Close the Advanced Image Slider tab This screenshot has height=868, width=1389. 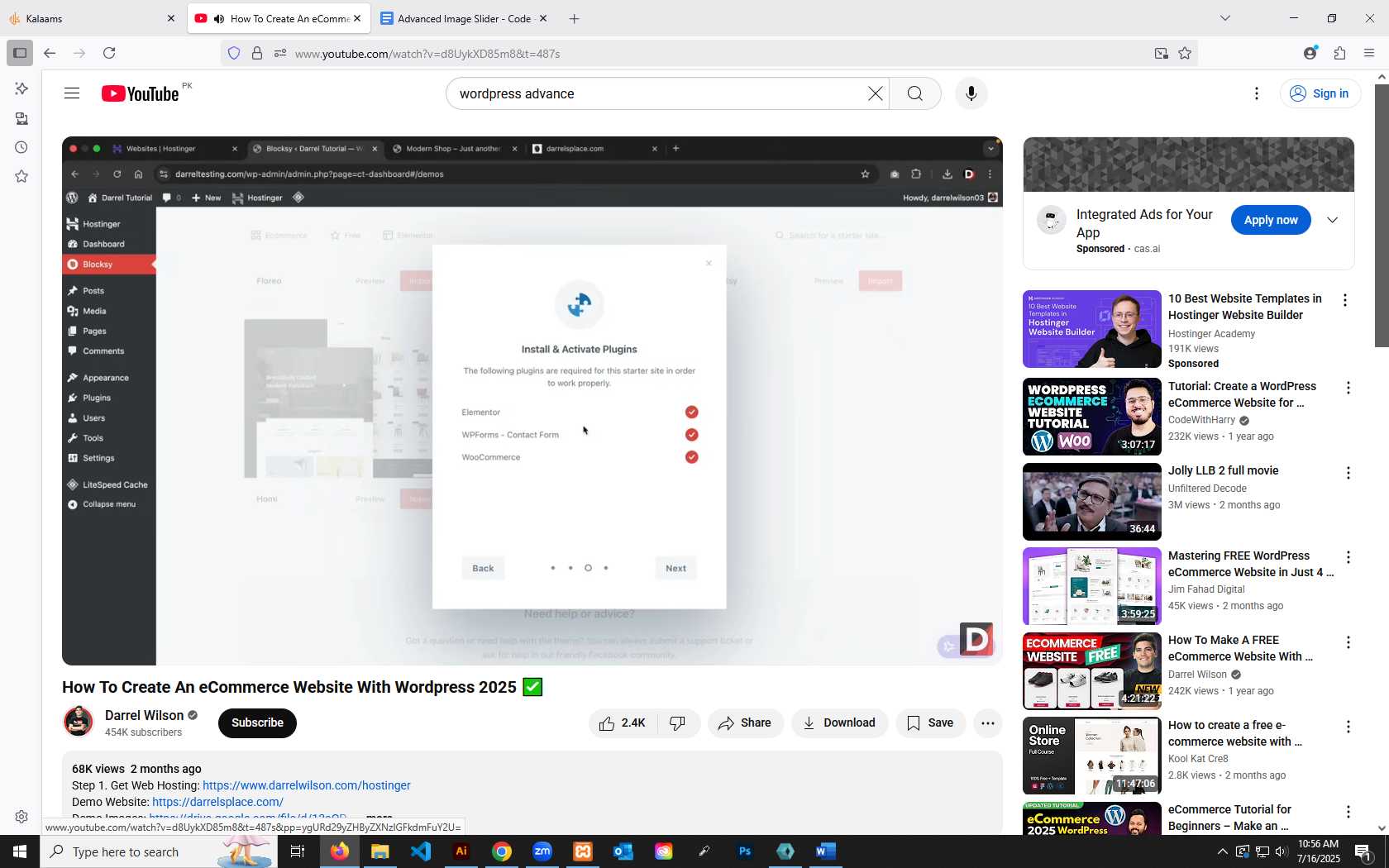coord(543,18)
